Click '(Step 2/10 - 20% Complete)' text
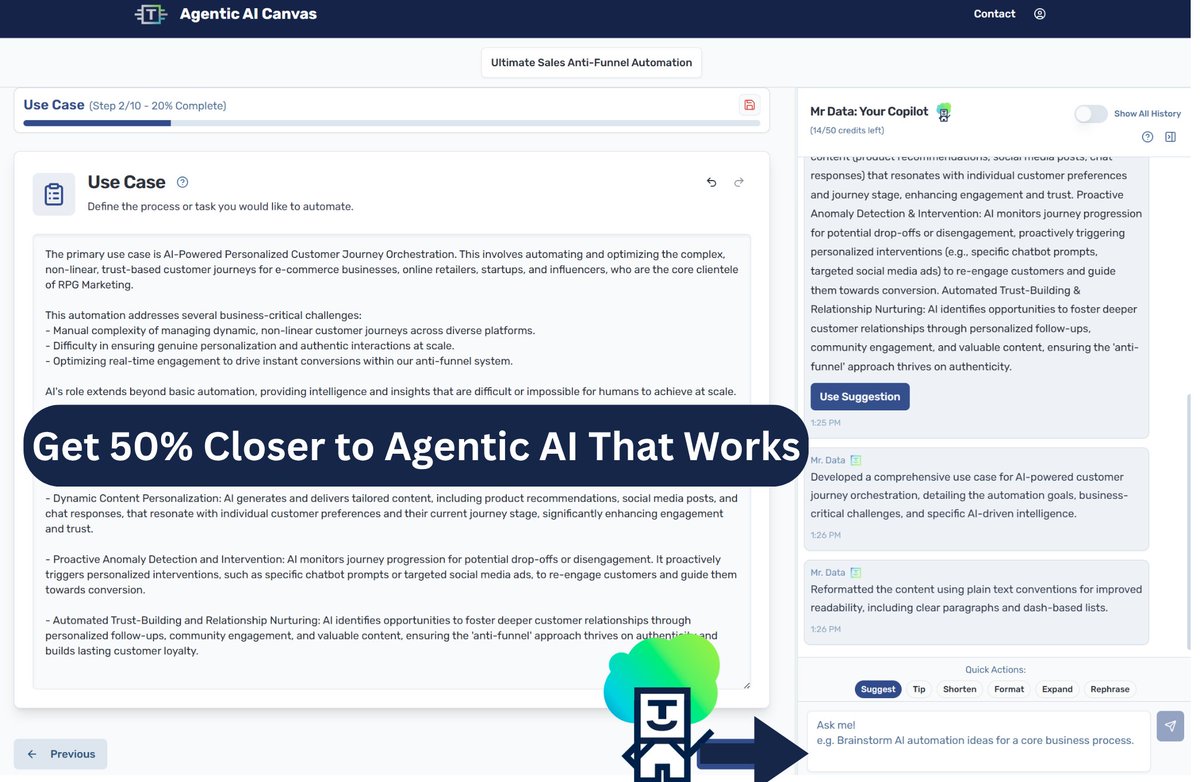This screenshot has width=1200, height=782. pos(158,106)
